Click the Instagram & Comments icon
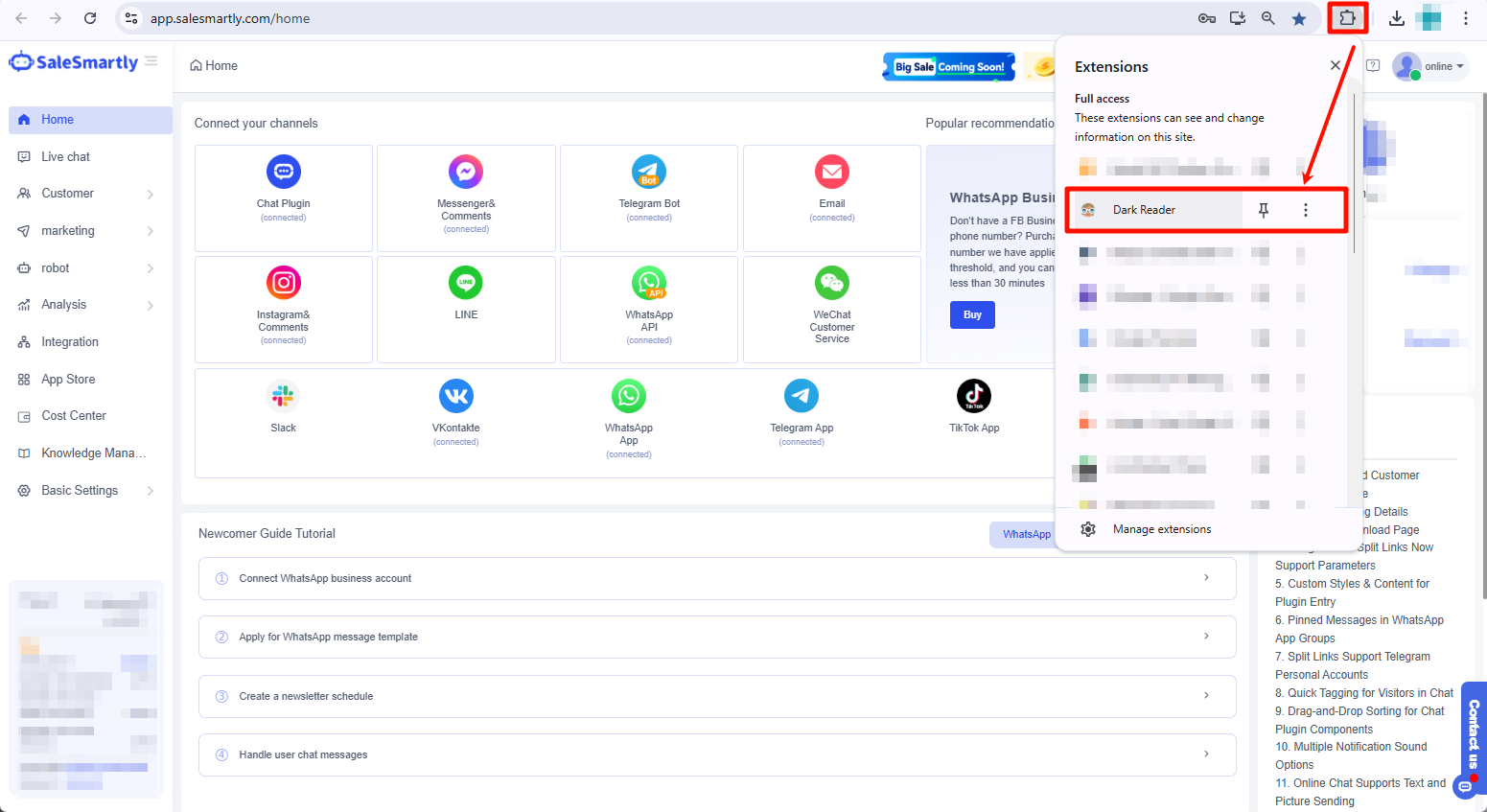The height and width of the screenshot is (812, 1487). (x=283, y=283)
